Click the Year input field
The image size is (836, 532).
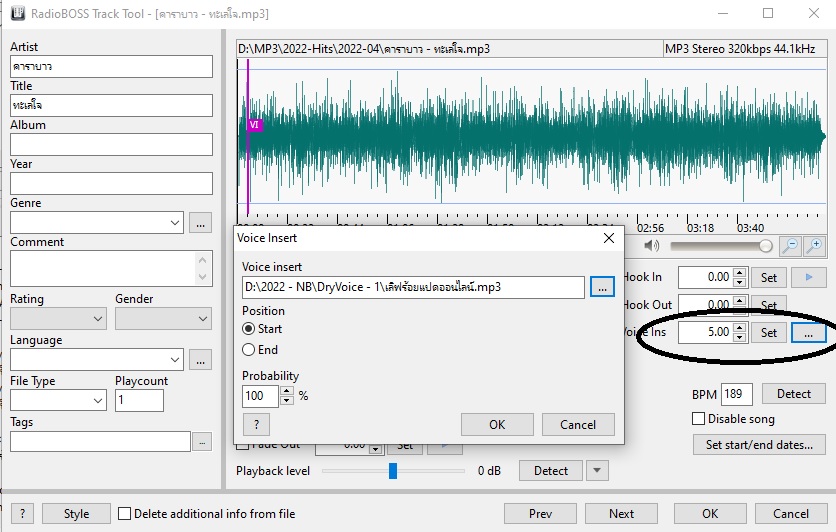111,183
